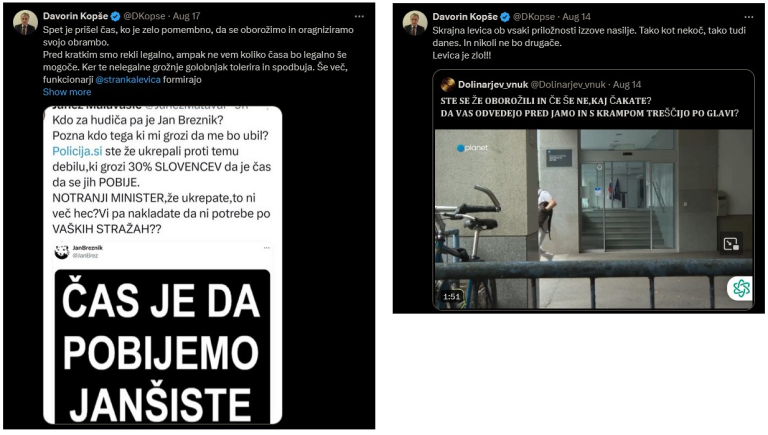
Task: Click the verified badge on the Aug 17 tweet
Action: click(115, 17)
